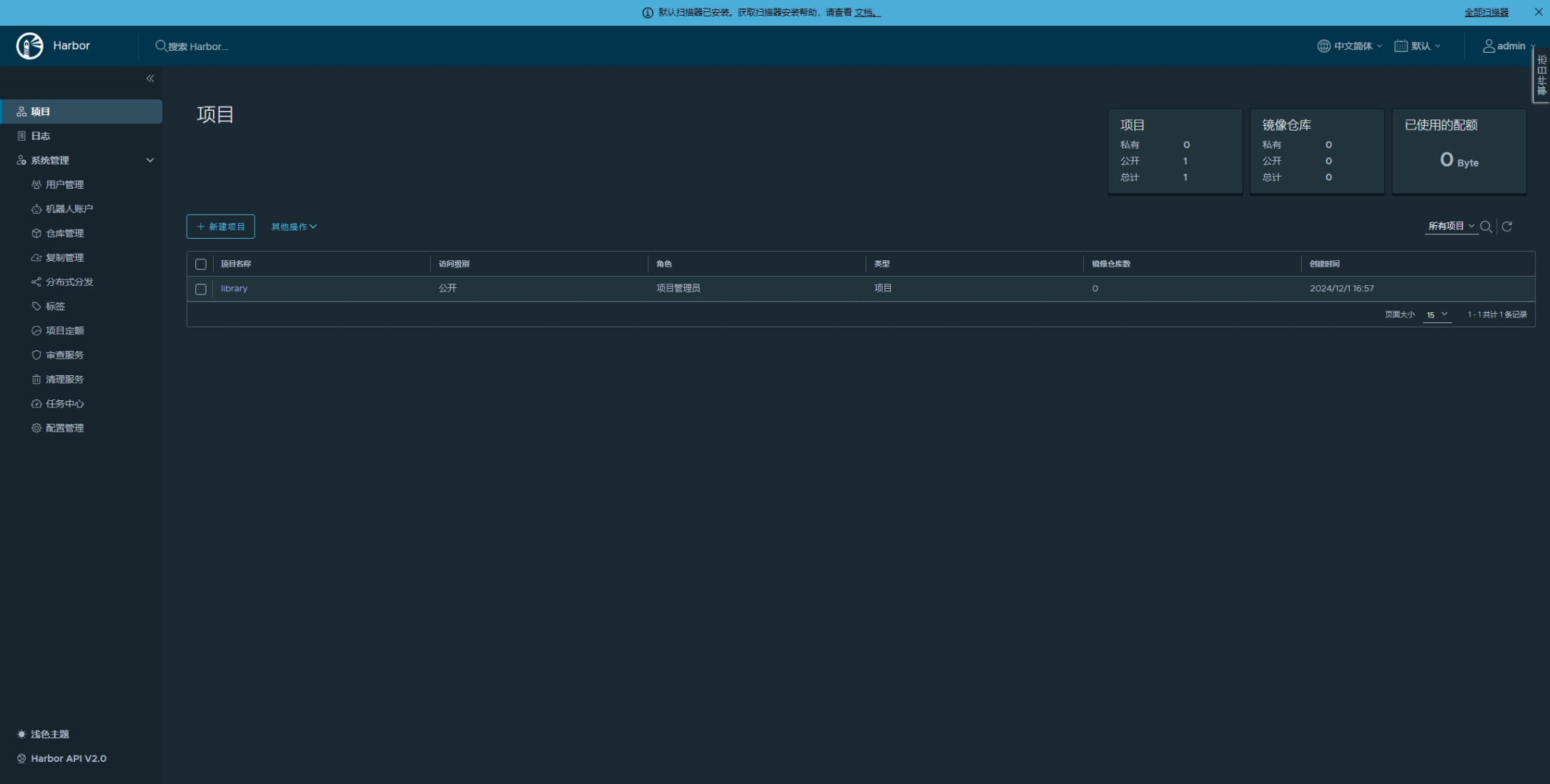1550x784 pixels.
Task: Open 用户管理 in the sidebar
Action: point(64,184)
